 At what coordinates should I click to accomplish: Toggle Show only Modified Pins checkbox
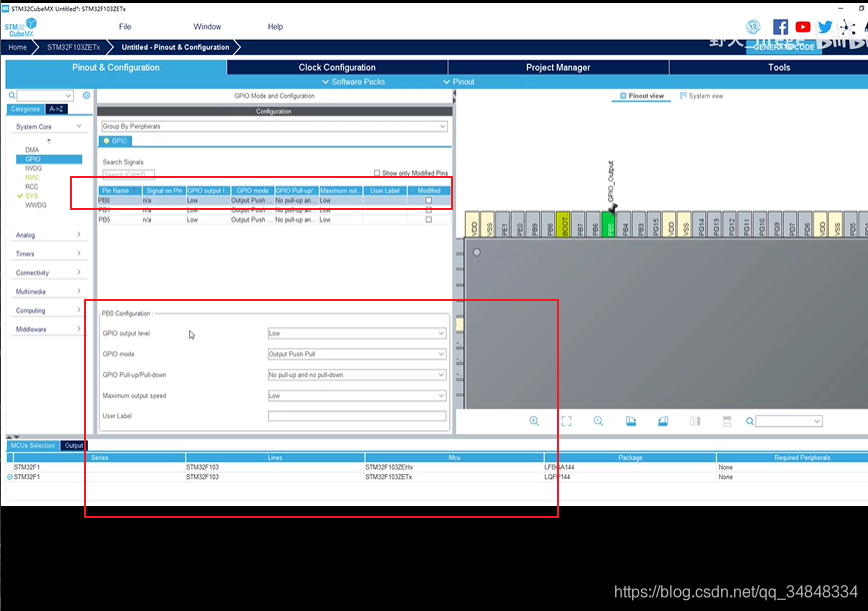pos(377,173)
